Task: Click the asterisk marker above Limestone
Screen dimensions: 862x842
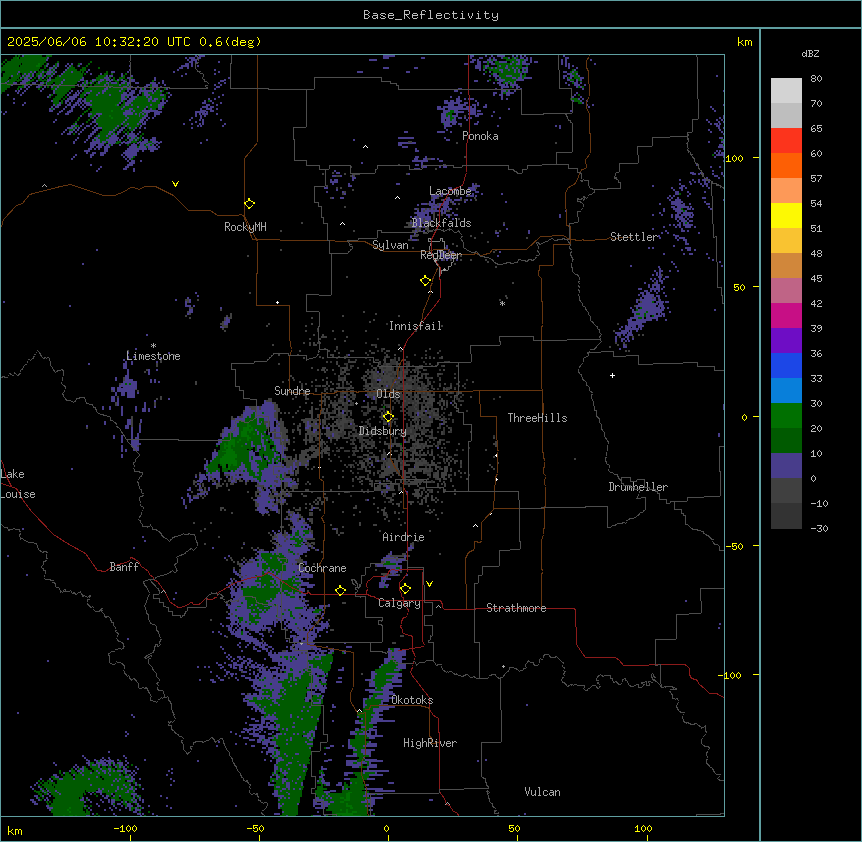Action: point(153,346)
